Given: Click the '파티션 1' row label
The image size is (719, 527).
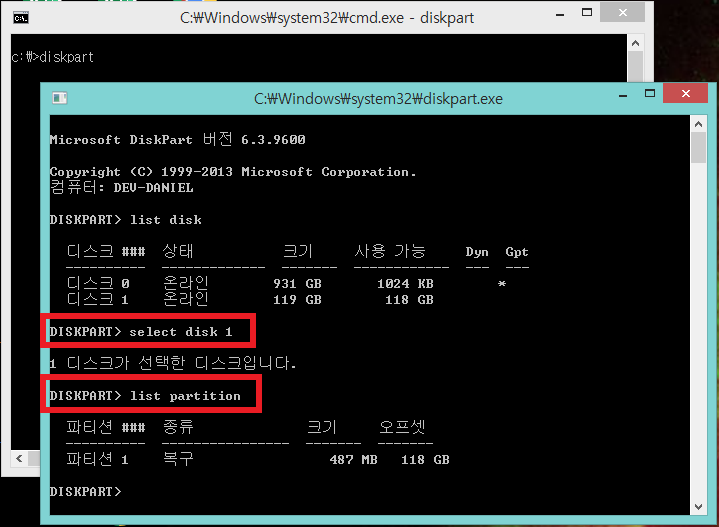Looking at the screenshot, I should (97, 459).
